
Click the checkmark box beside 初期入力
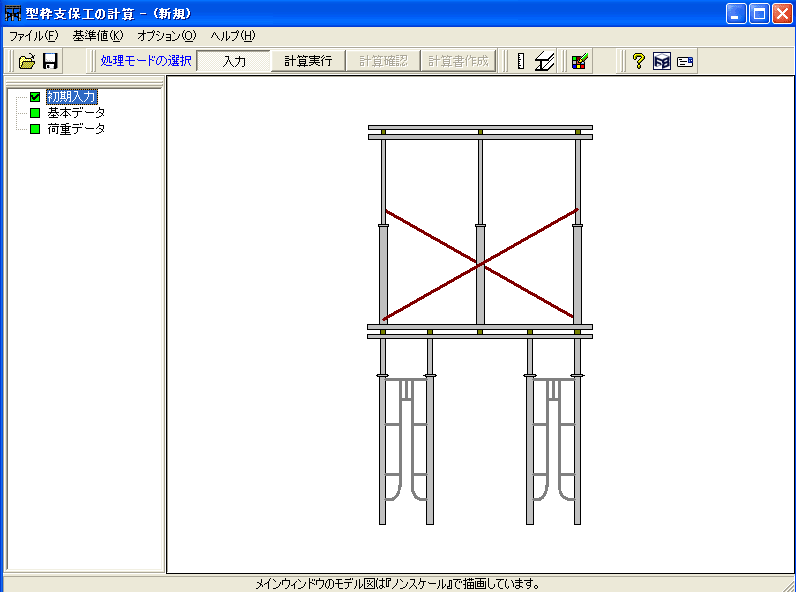coord(35,96)
